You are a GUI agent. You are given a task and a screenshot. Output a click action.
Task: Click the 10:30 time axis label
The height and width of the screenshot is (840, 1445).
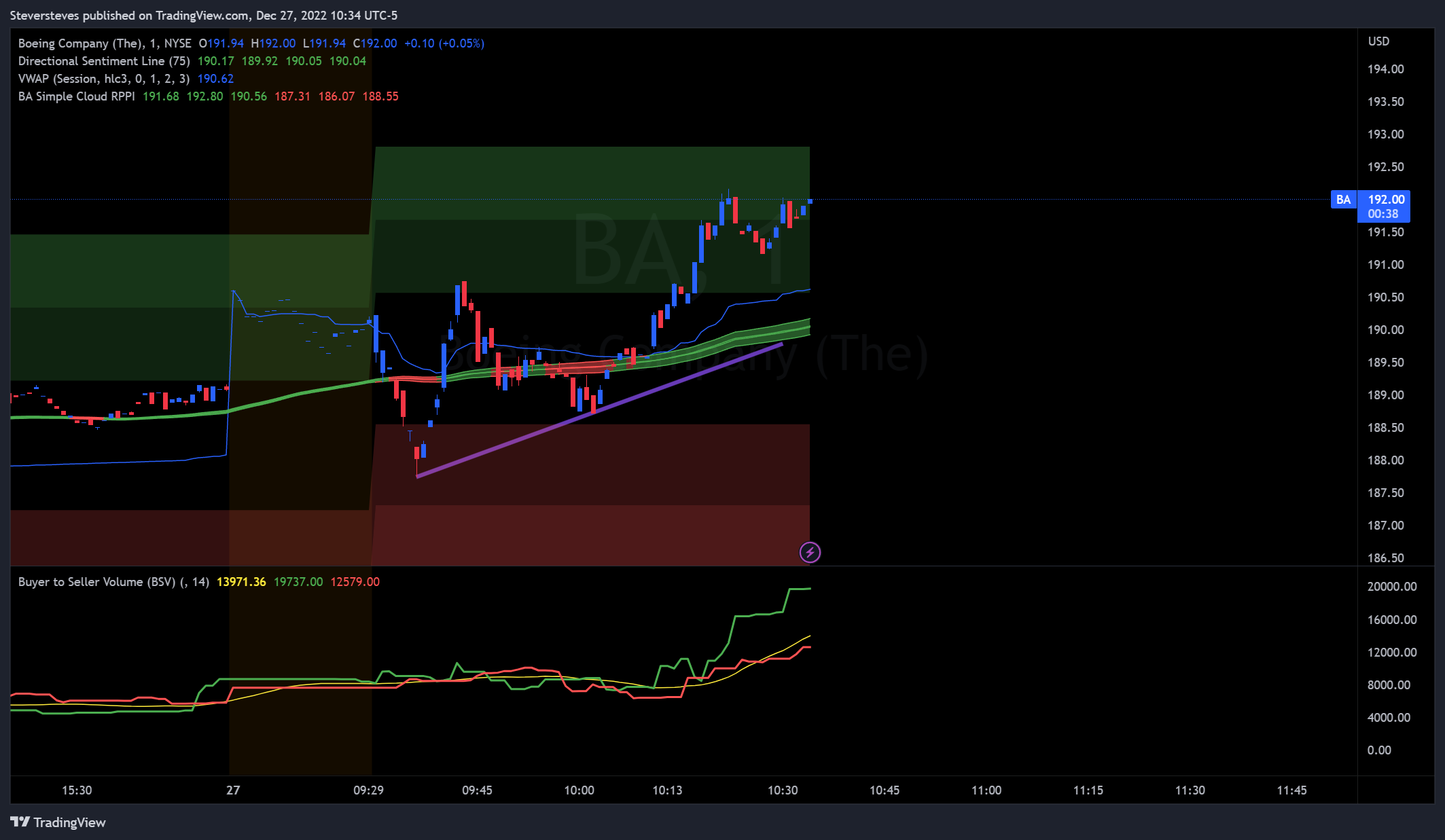point(783,790)
